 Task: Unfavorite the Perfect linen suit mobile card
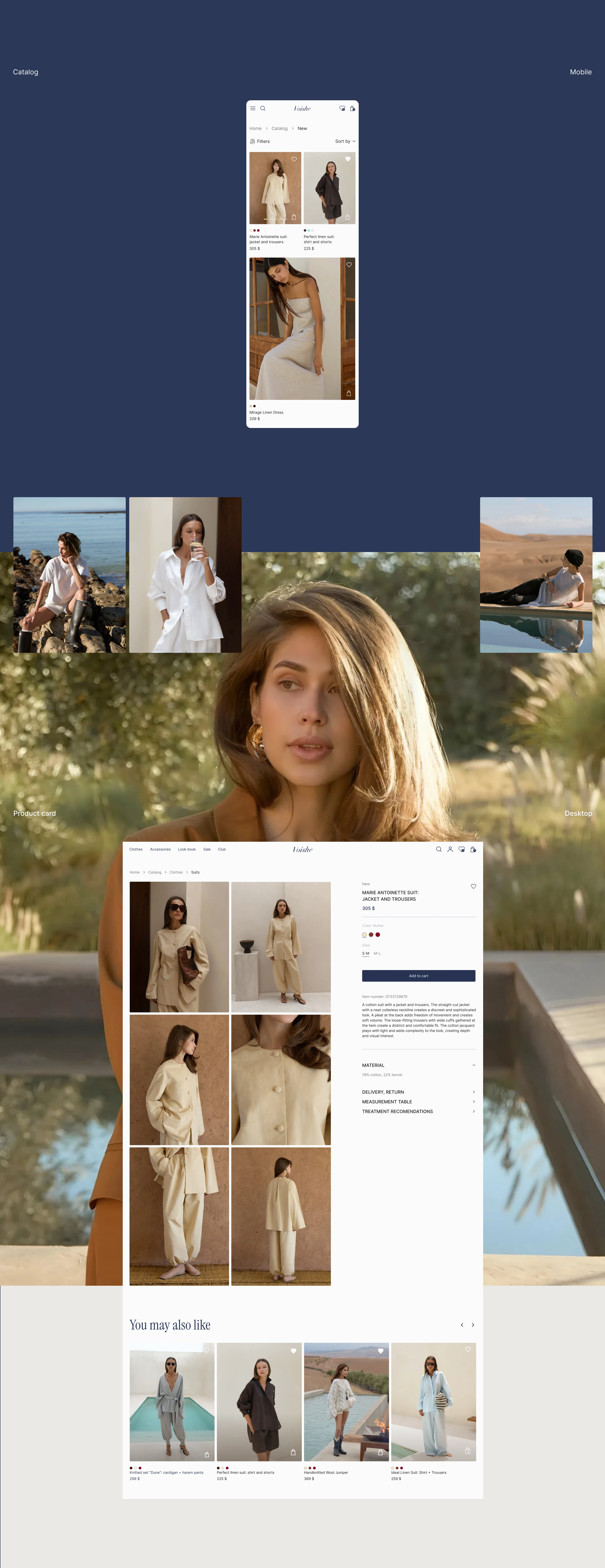[348, 159]
